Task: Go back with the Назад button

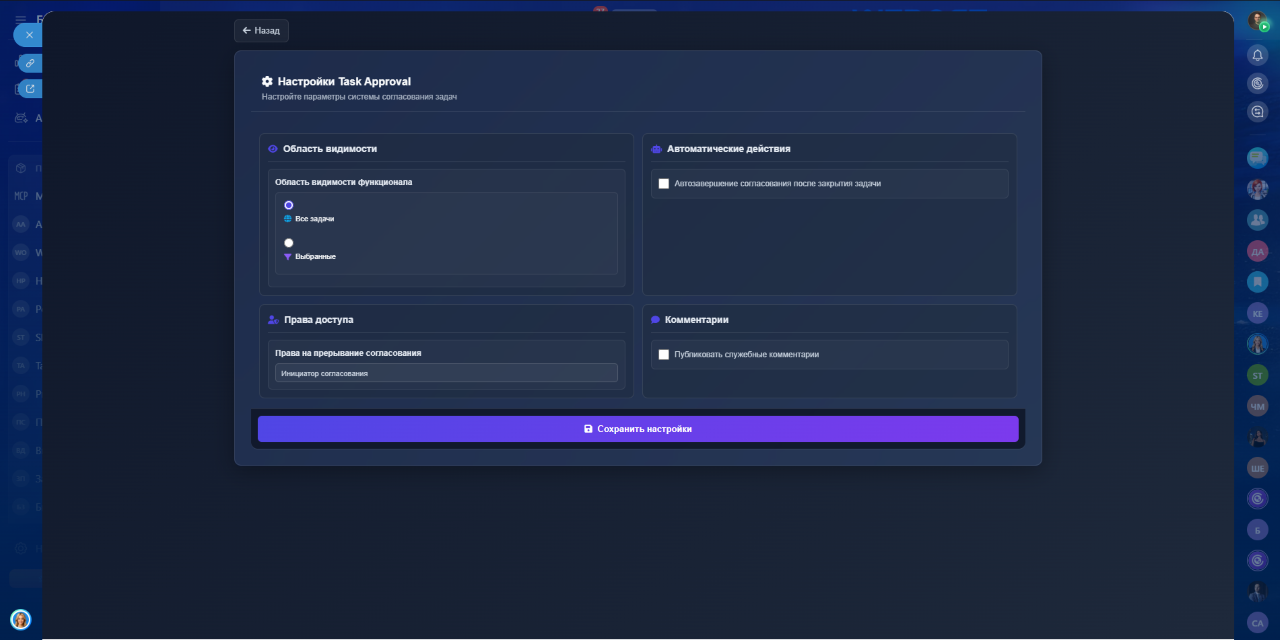Action: (x=261, y=31)
